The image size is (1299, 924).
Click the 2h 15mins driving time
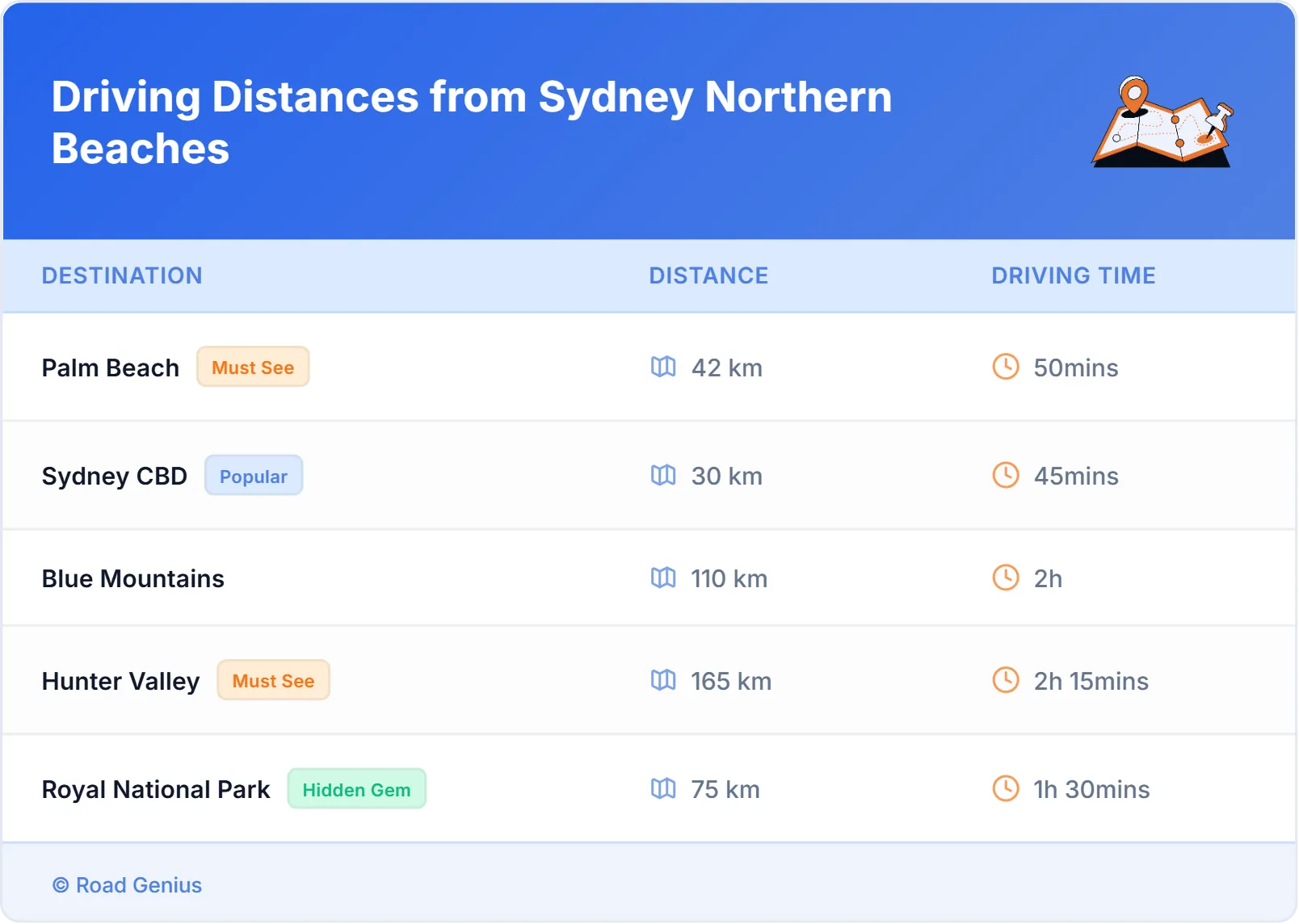[x=1091, y=681]
